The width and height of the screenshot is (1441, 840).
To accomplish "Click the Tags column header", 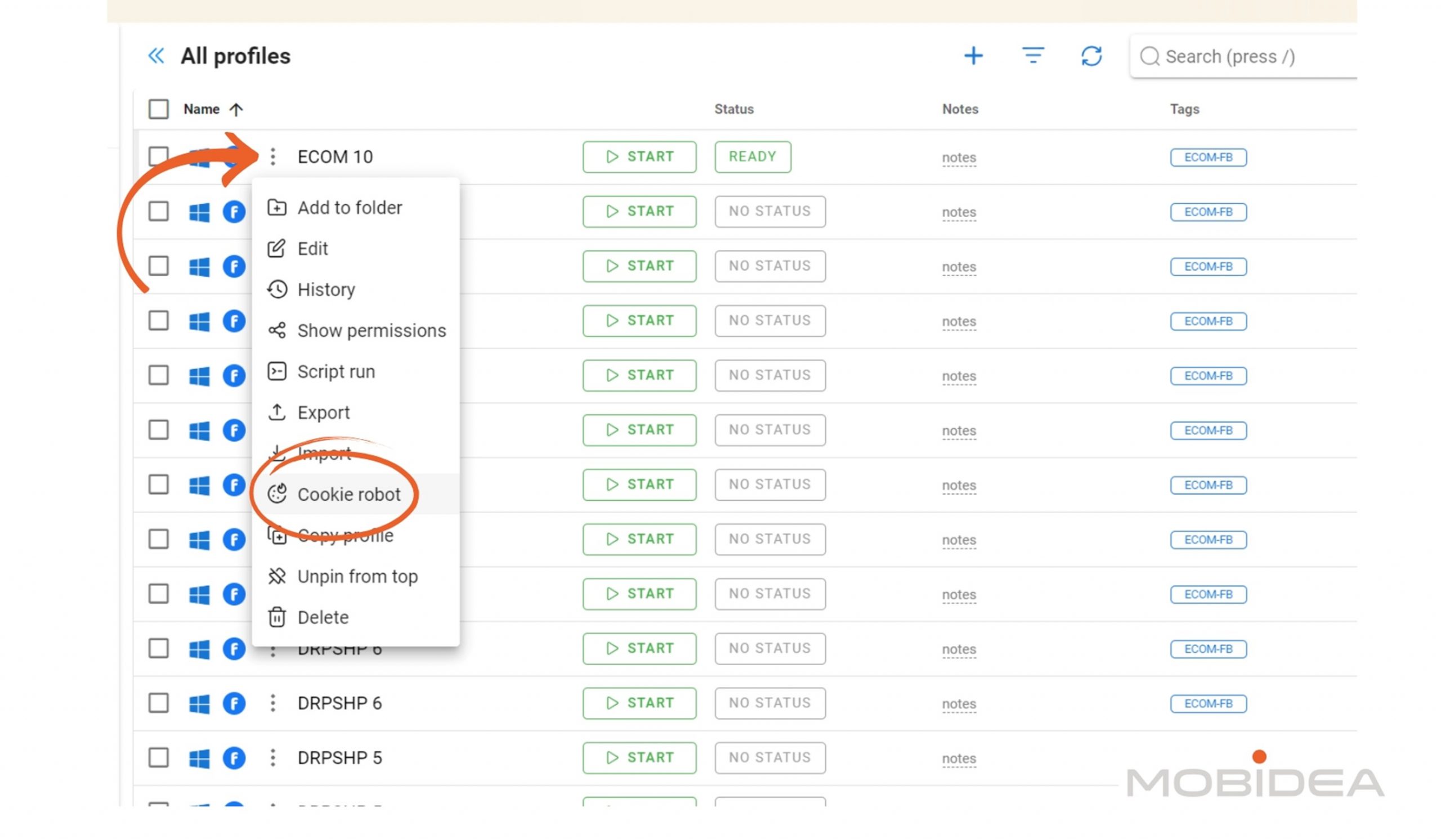I will point(1184,109).
